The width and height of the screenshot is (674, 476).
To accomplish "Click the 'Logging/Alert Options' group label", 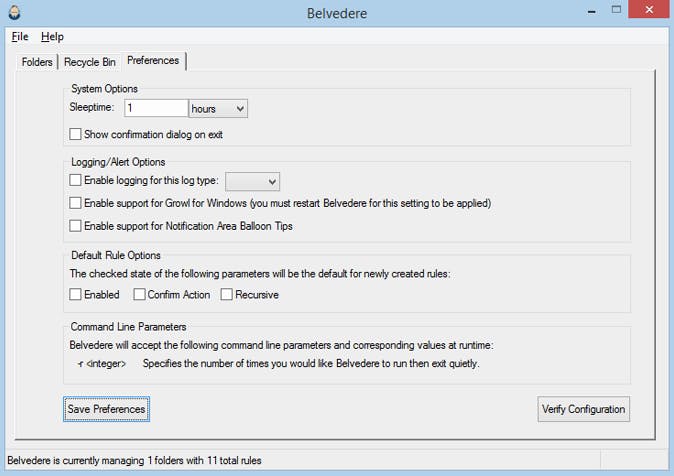I will (118, 162).
